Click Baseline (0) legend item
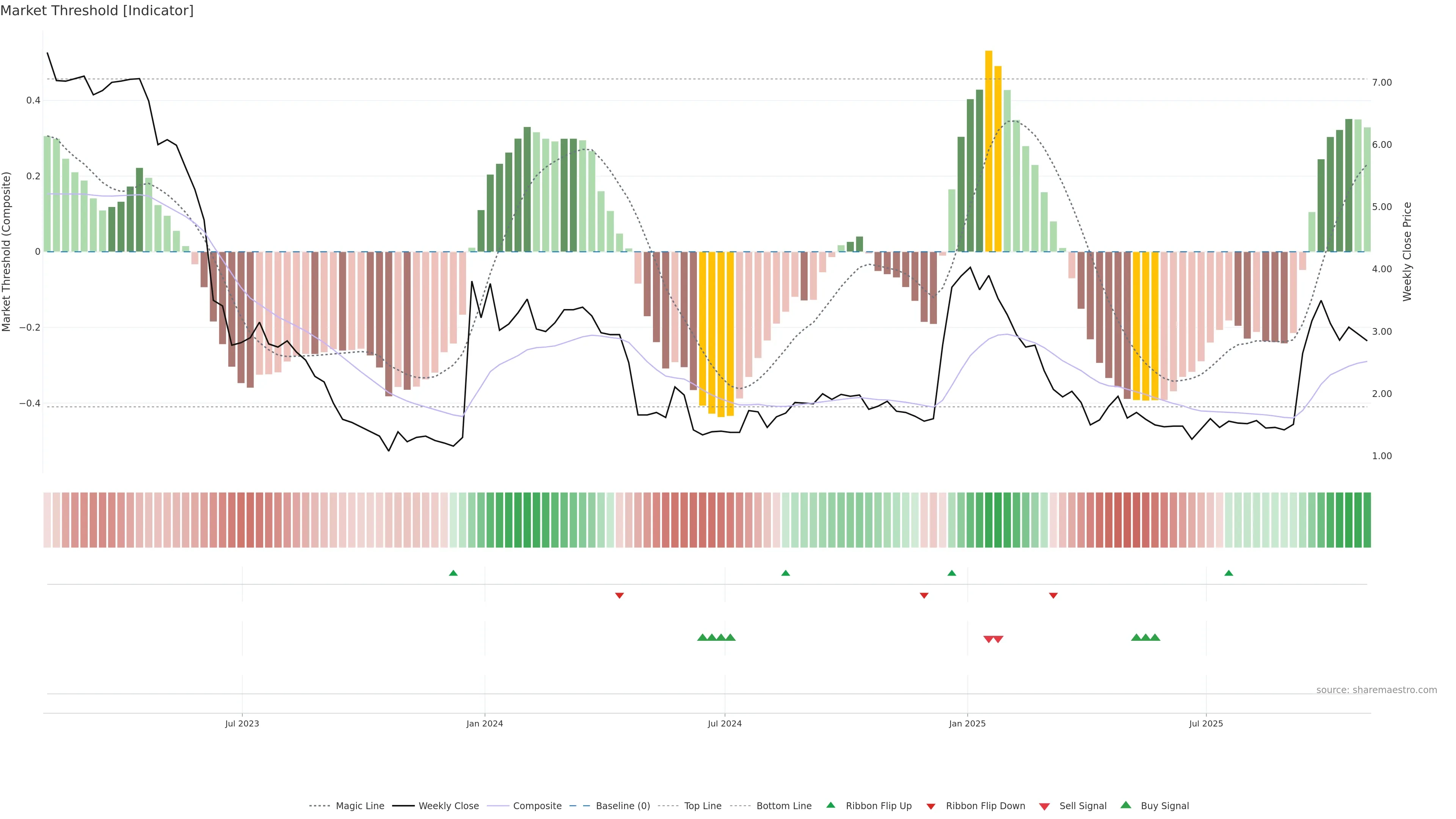This screenshot has height=819, width=1456. pyautogui.click(x=622, y=806)
